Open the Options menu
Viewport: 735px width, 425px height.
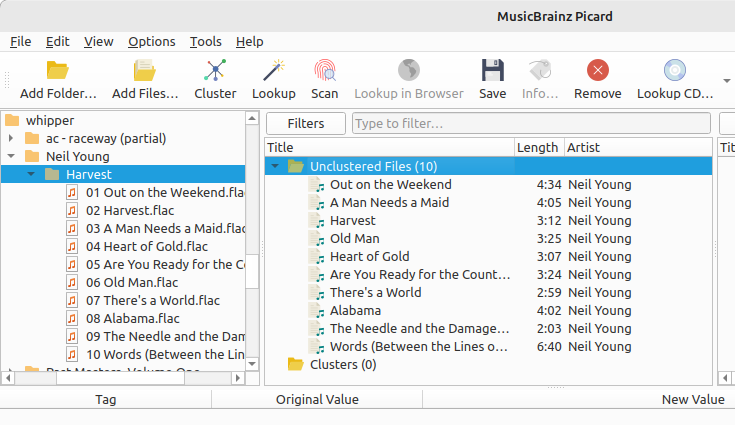pyautogui.click(x=151, y=42)
